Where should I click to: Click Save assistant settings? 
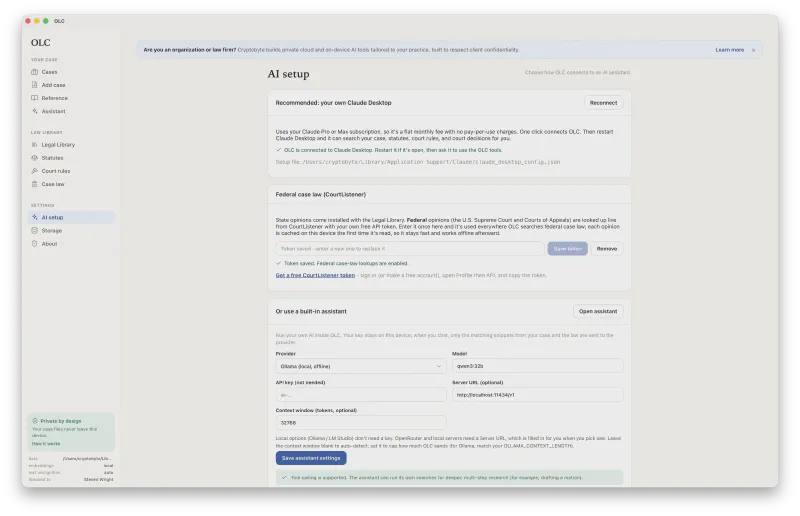(x=311, y=458)
